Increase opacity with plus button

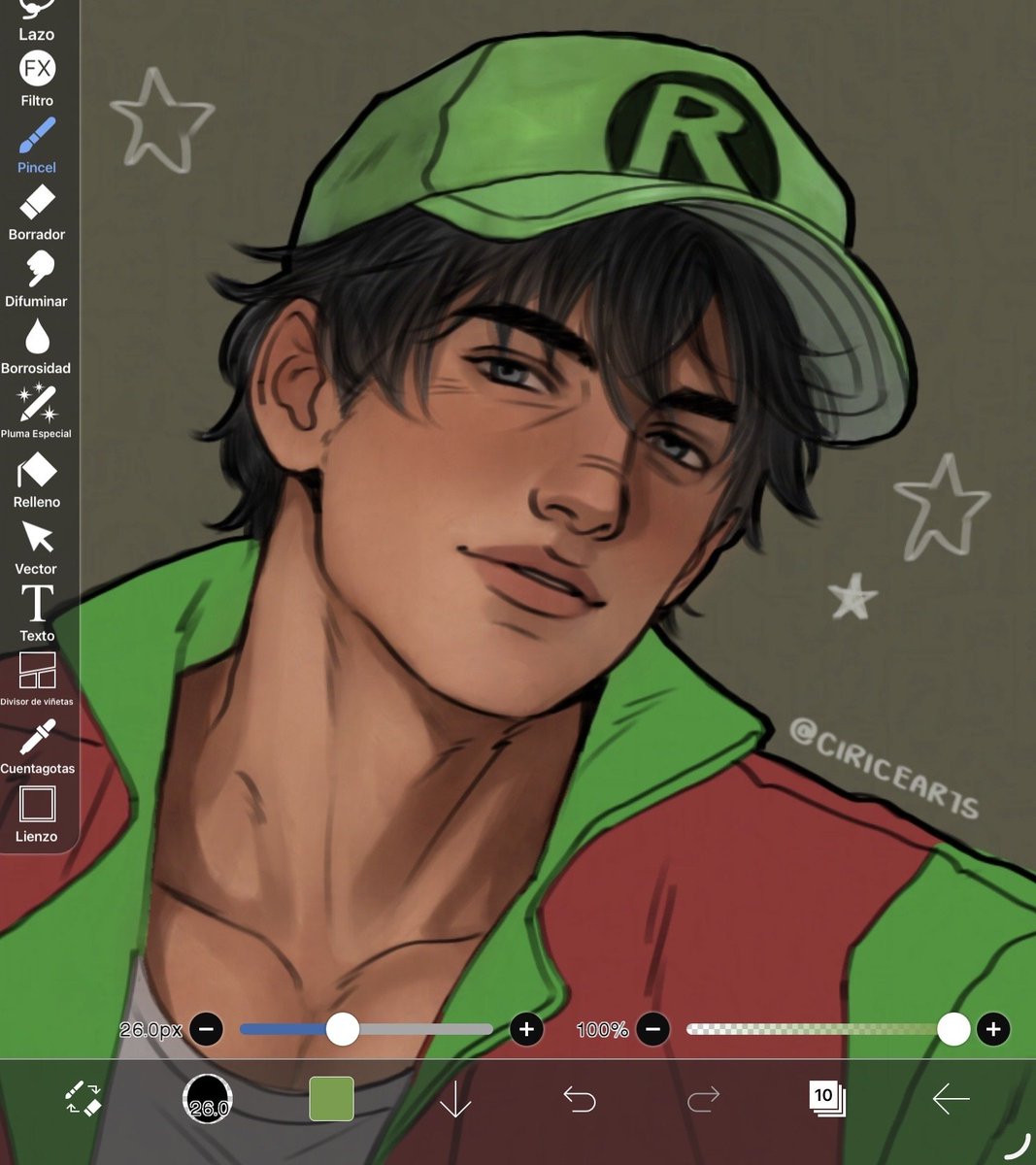[x=993, y=1029]
